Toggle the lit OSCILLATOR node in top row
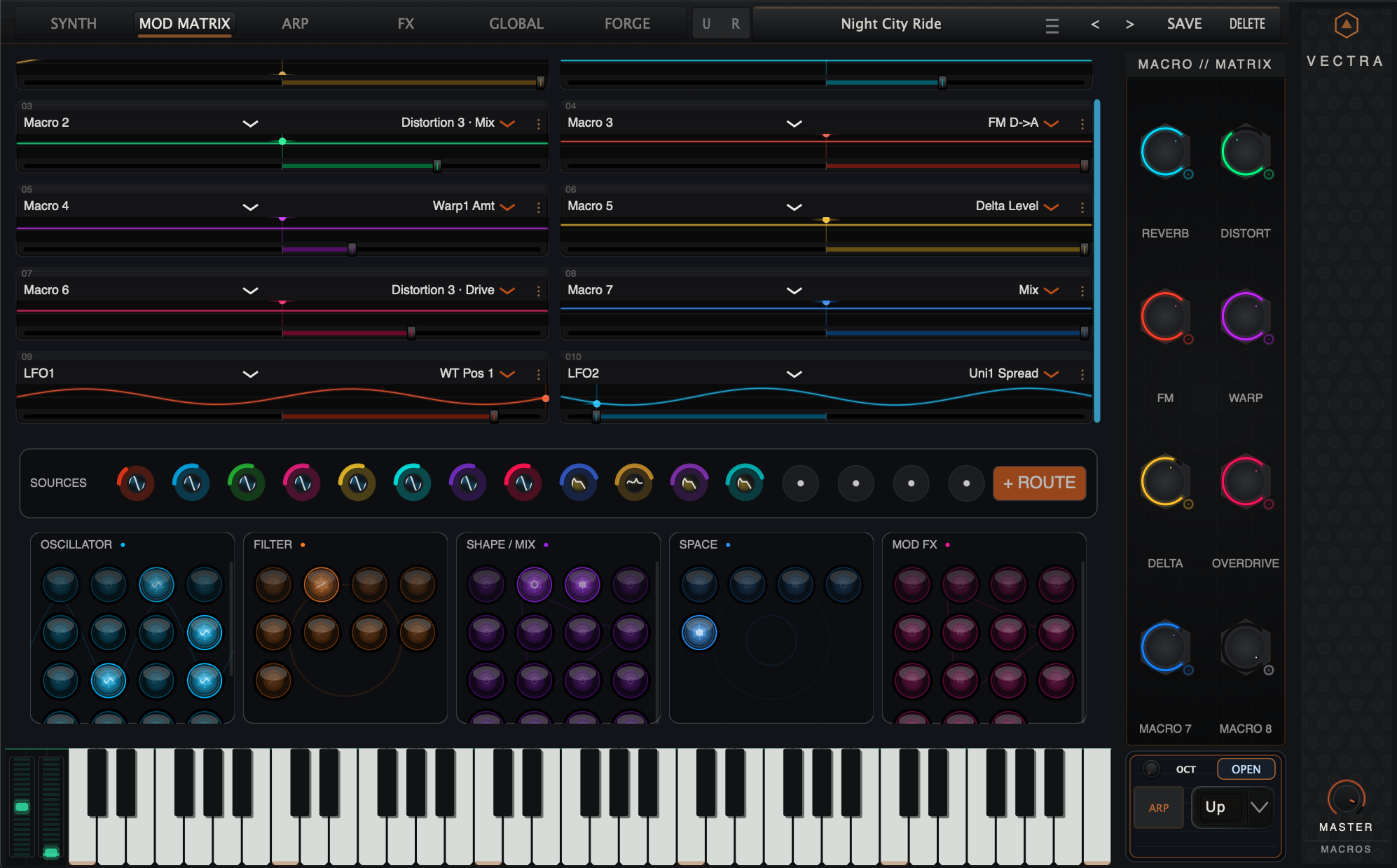This screenshot has height=868, width=1397. [156, 584]
